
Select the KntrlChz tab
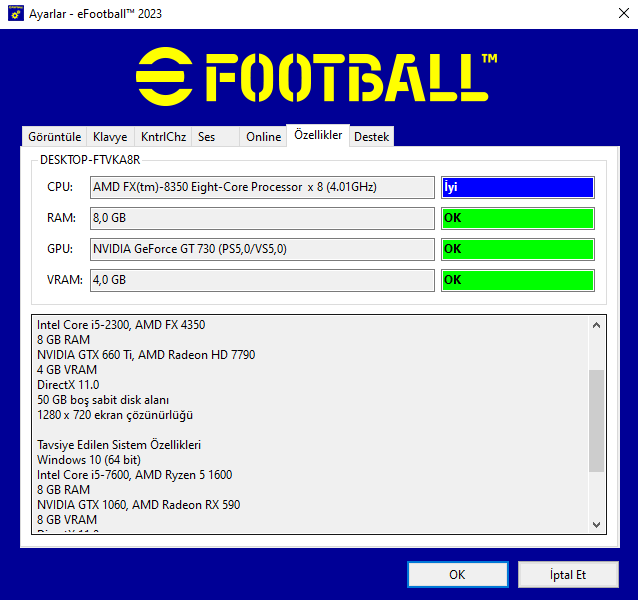(163, 137)
